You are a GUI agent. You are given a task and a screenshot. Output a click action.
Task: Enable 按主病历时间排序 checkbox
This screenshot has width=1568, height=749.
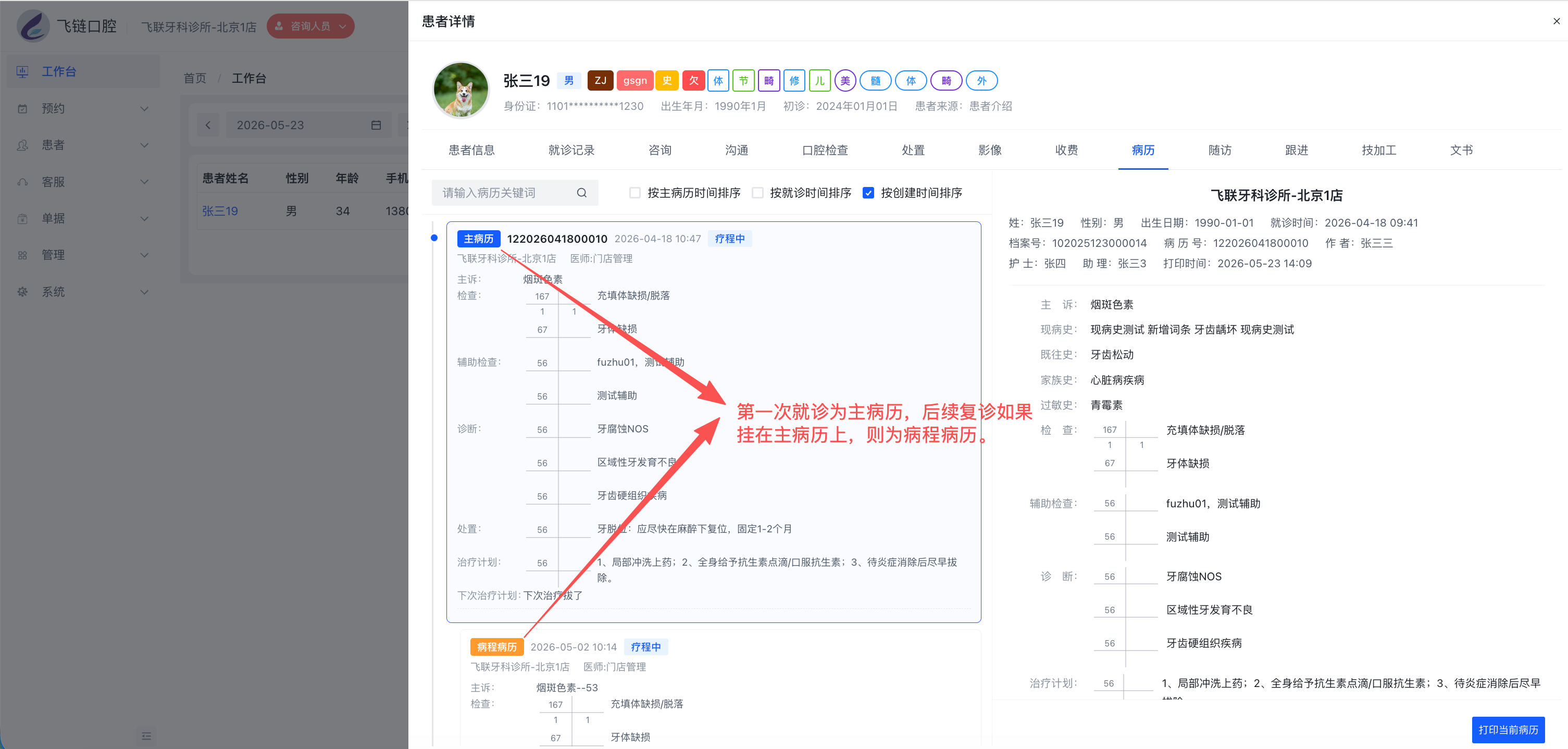pos(635,193)
